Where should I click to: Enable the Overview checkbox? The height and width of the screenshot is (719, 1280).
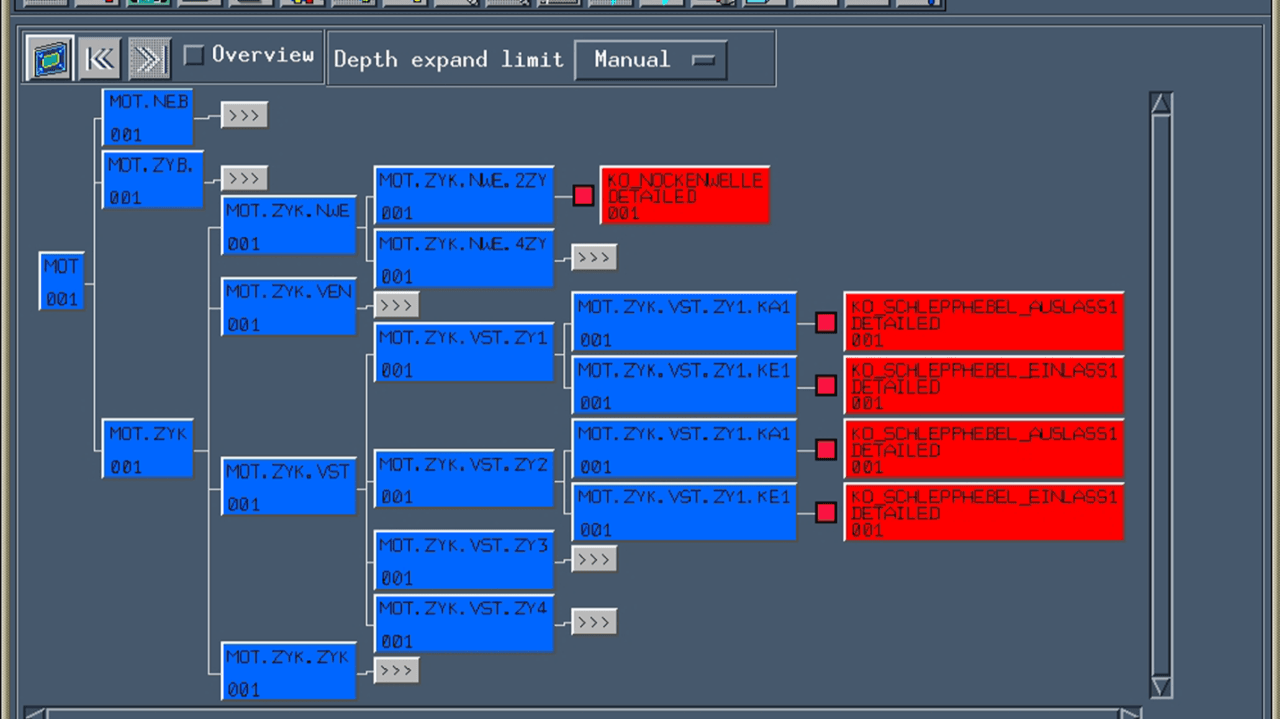[x=194, y=55]
